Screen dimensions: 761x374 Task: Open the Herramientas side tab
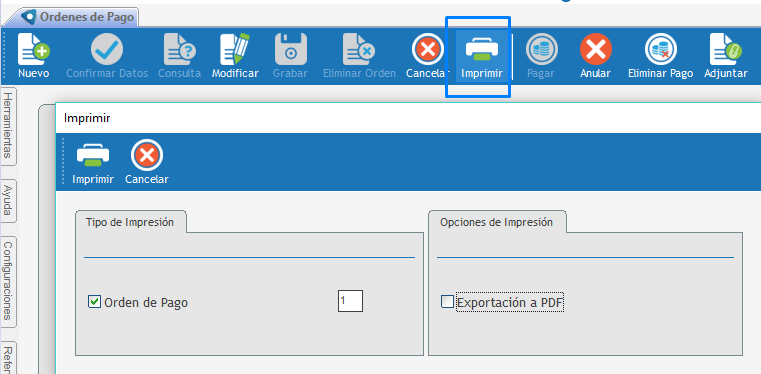[8, 126]
